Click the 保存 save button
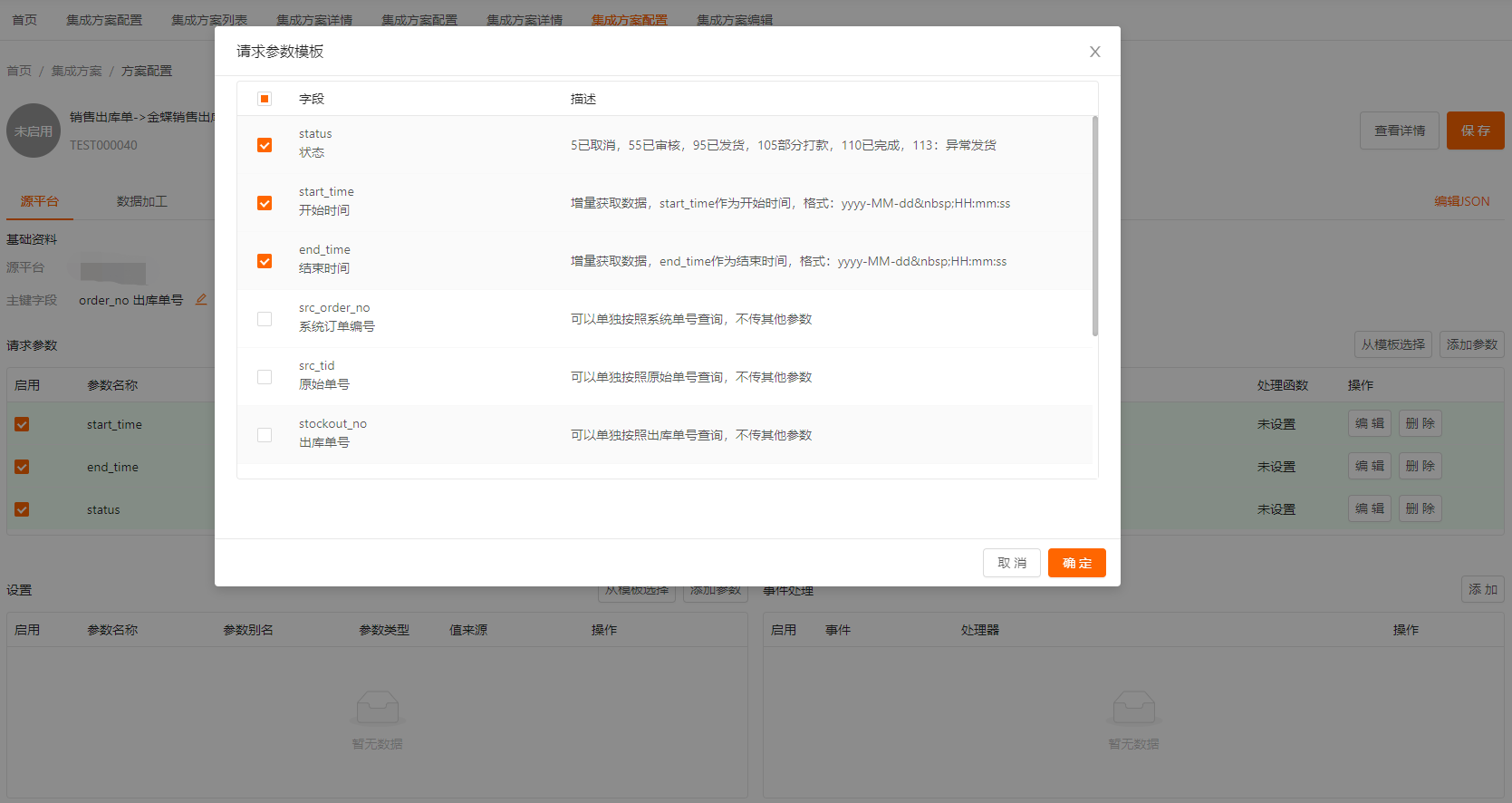 1475,131
